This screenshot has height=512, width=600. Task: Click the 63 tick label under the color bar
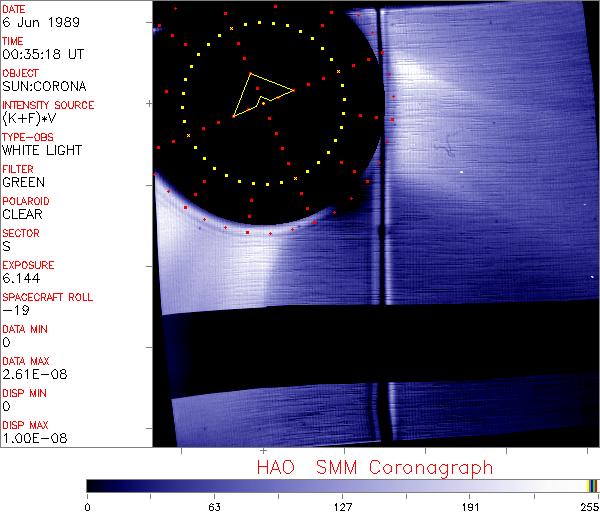215,505
